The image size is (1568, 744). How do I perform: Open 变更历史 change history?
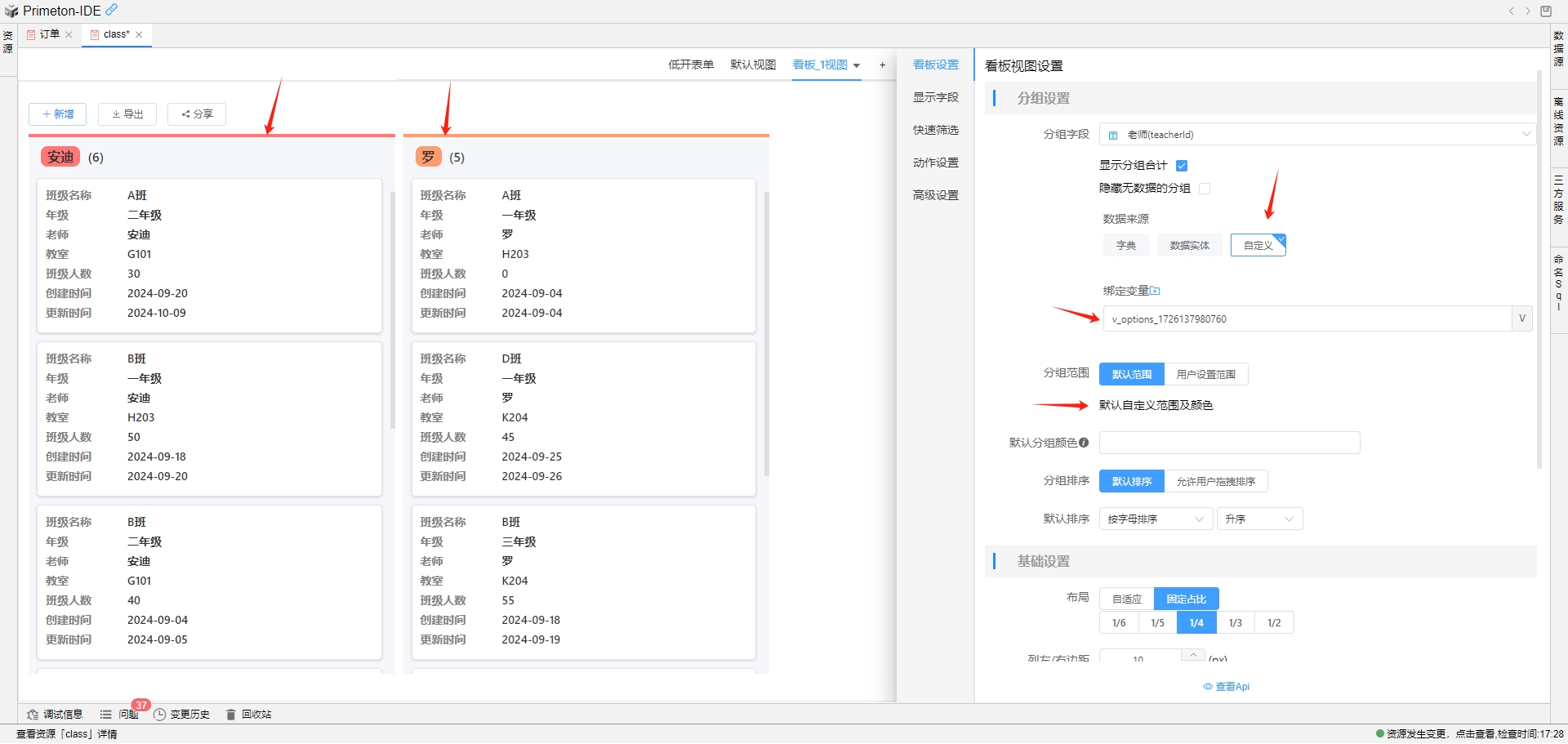(181, 715)
